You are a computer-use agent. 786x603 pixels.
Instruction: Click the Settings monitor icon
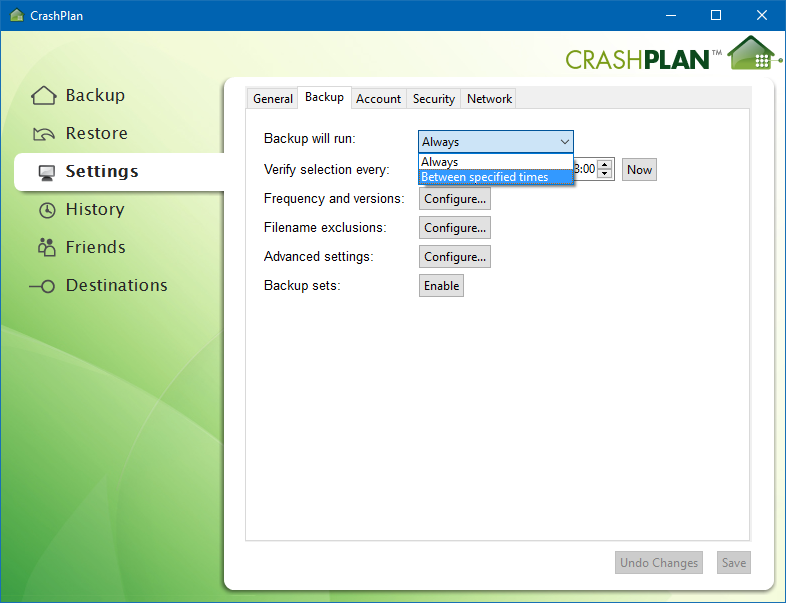(x=47, y=172)
